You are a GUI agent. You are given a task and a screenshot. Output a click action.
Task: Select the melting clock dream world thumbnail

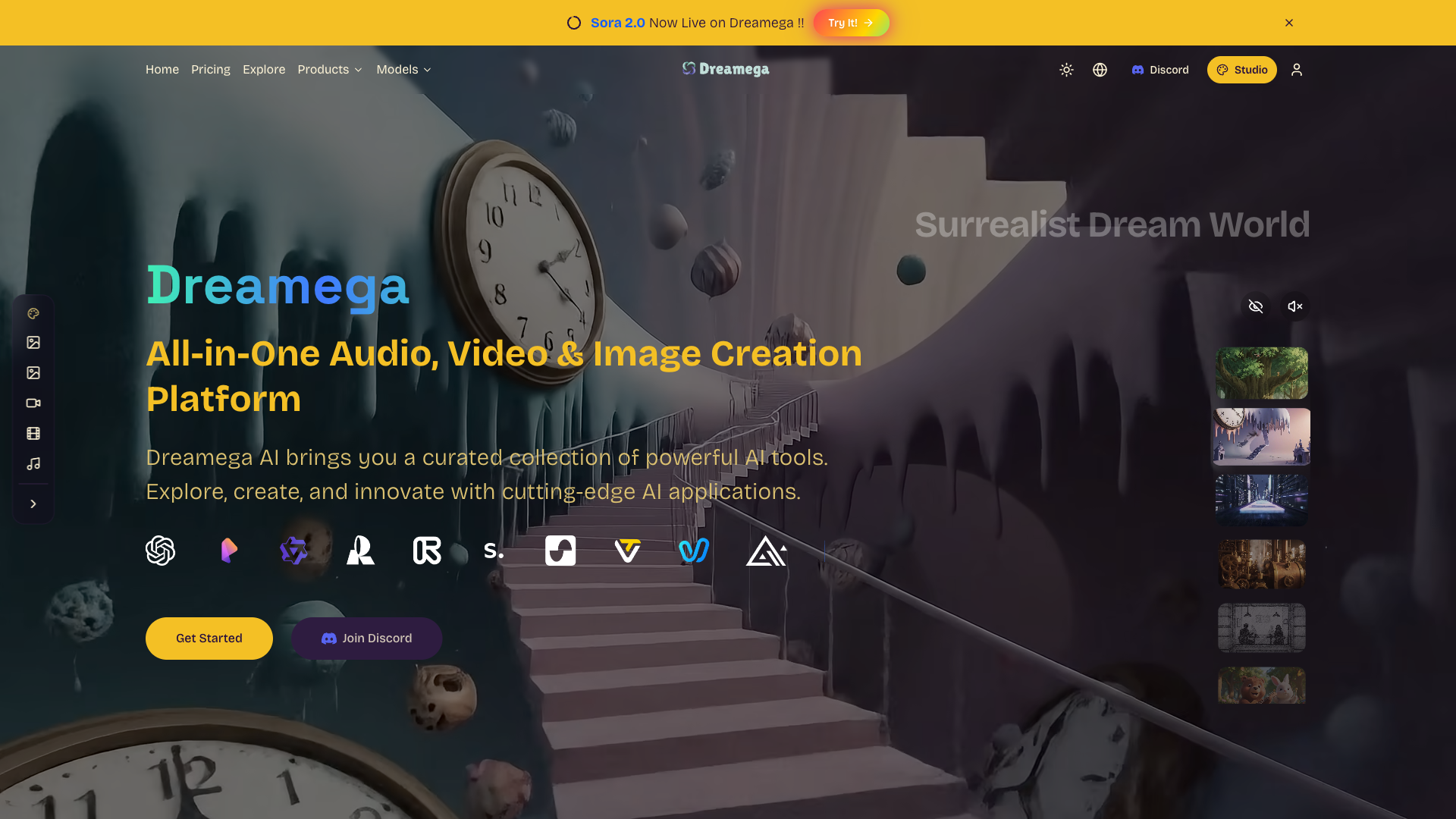pyautogui.click(x=1262, y=437)
